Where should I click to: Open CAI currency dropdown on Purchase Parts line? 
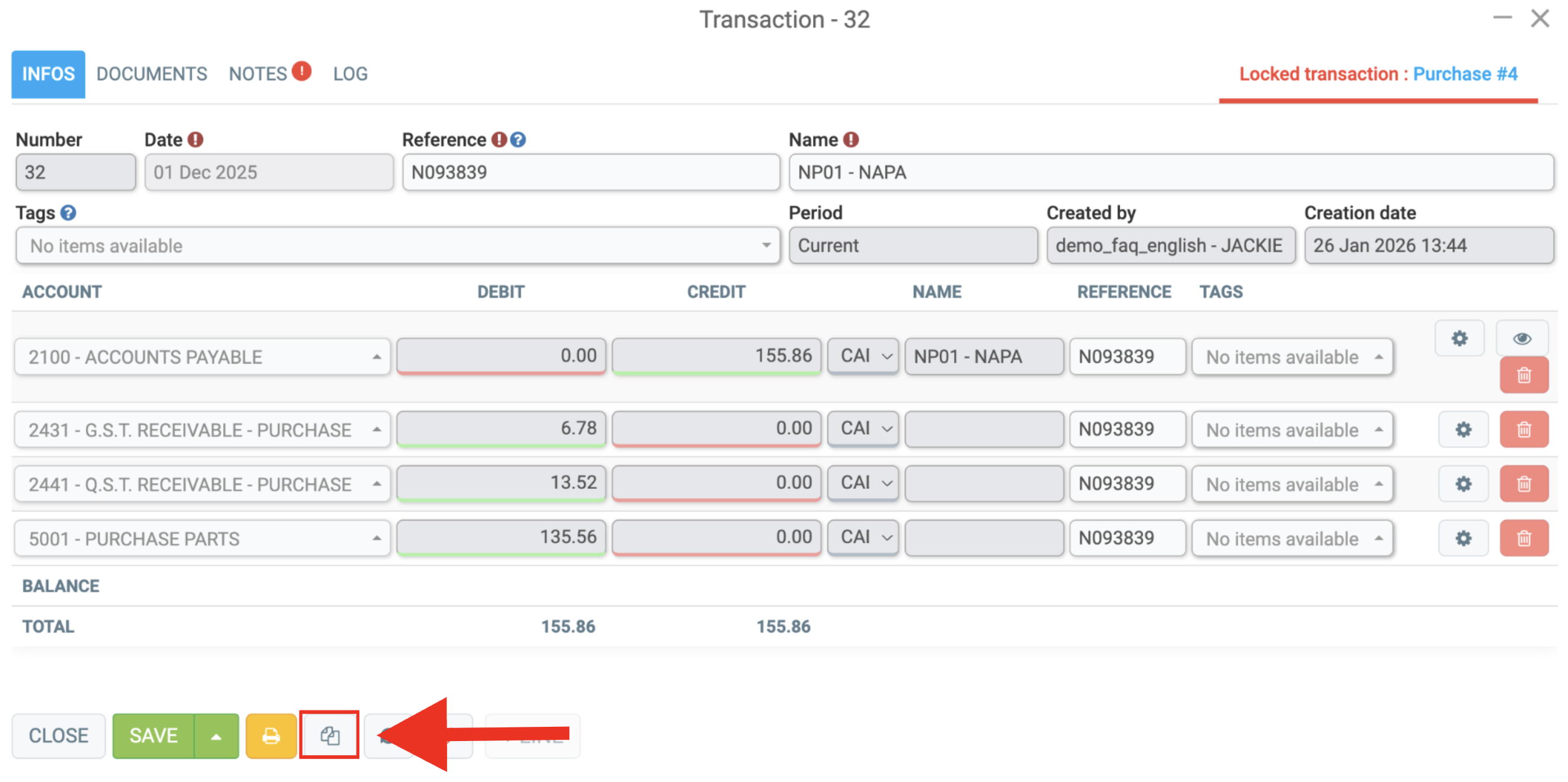863,537
